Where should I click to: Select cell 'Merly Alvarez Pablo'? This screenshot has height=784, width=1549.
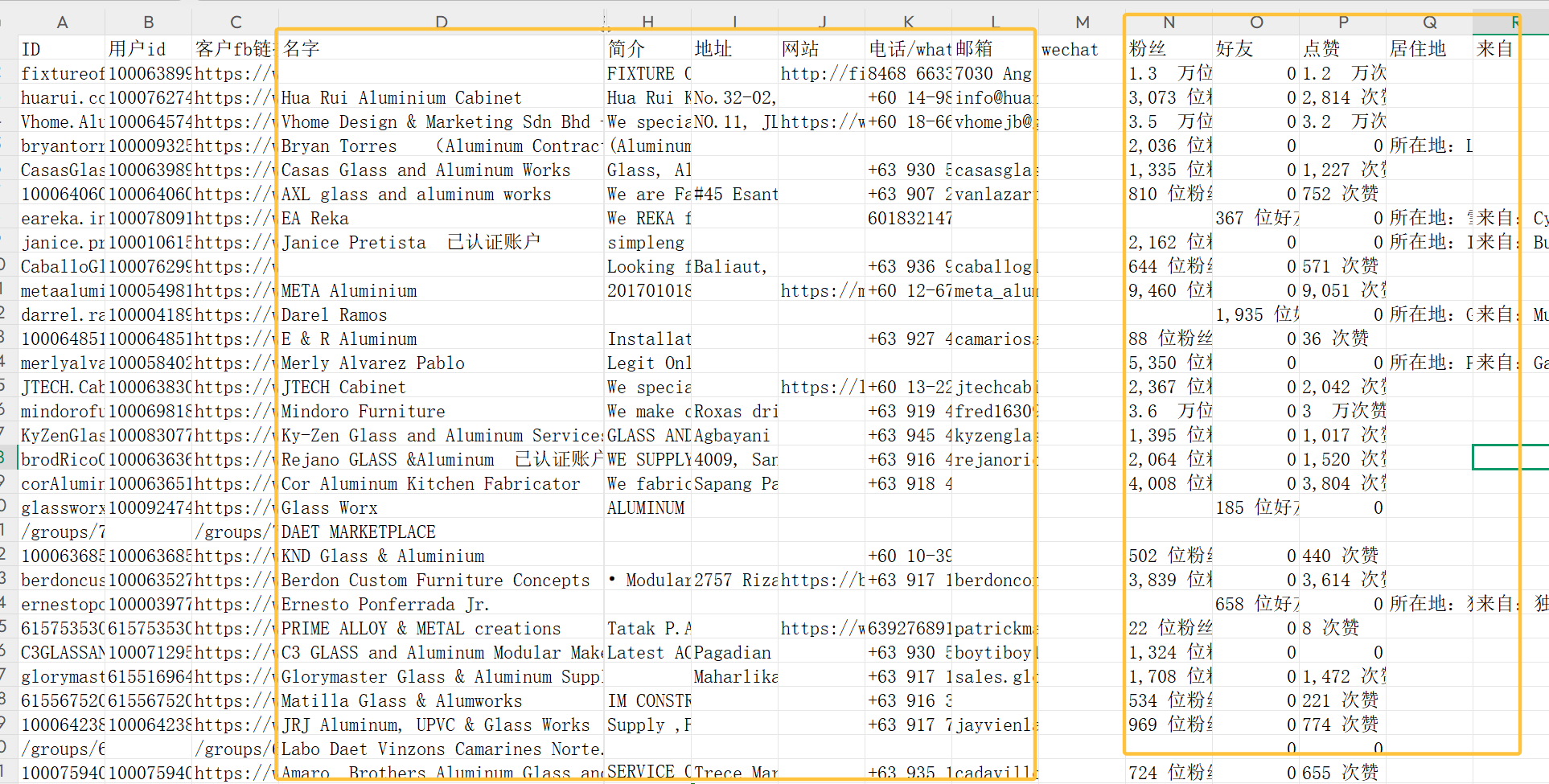(442, 363)
